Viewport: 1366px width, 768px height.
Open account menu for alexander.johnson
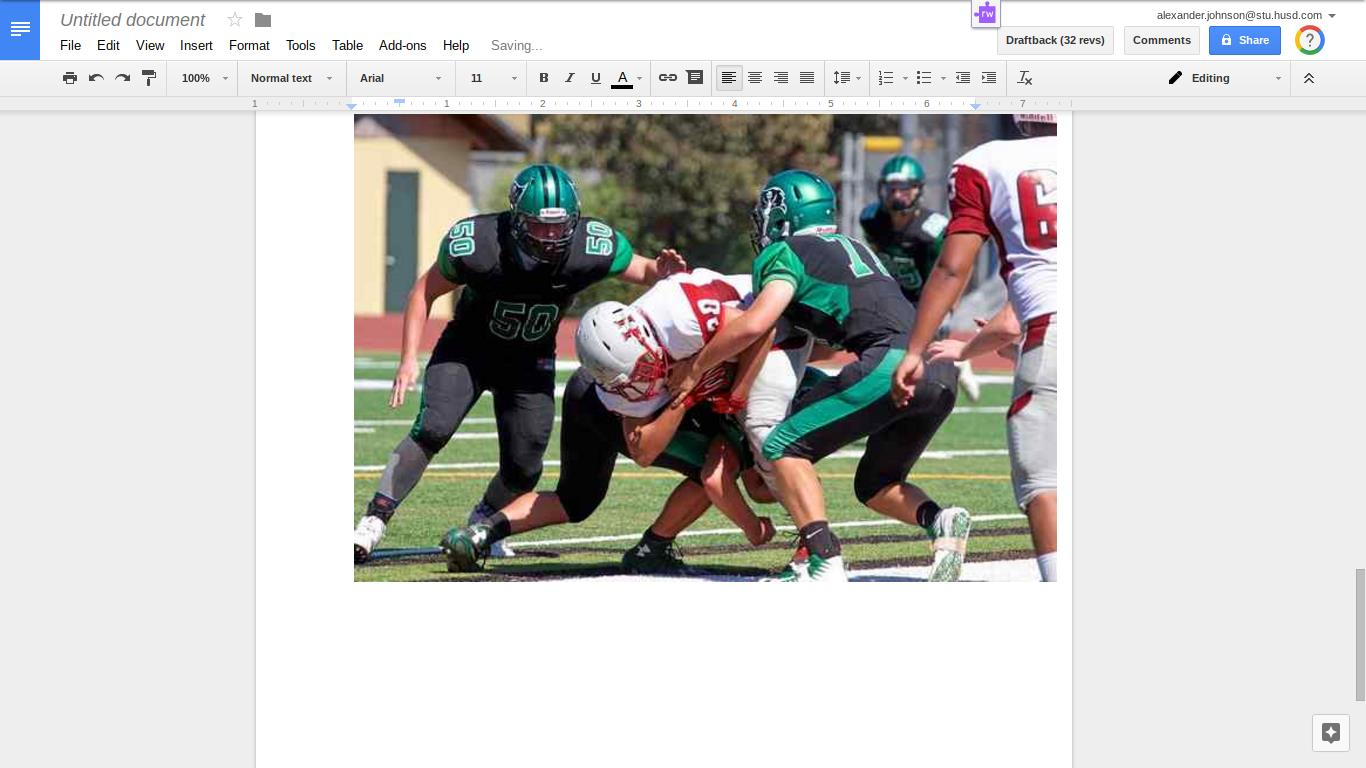click(x=1246, y=15)
